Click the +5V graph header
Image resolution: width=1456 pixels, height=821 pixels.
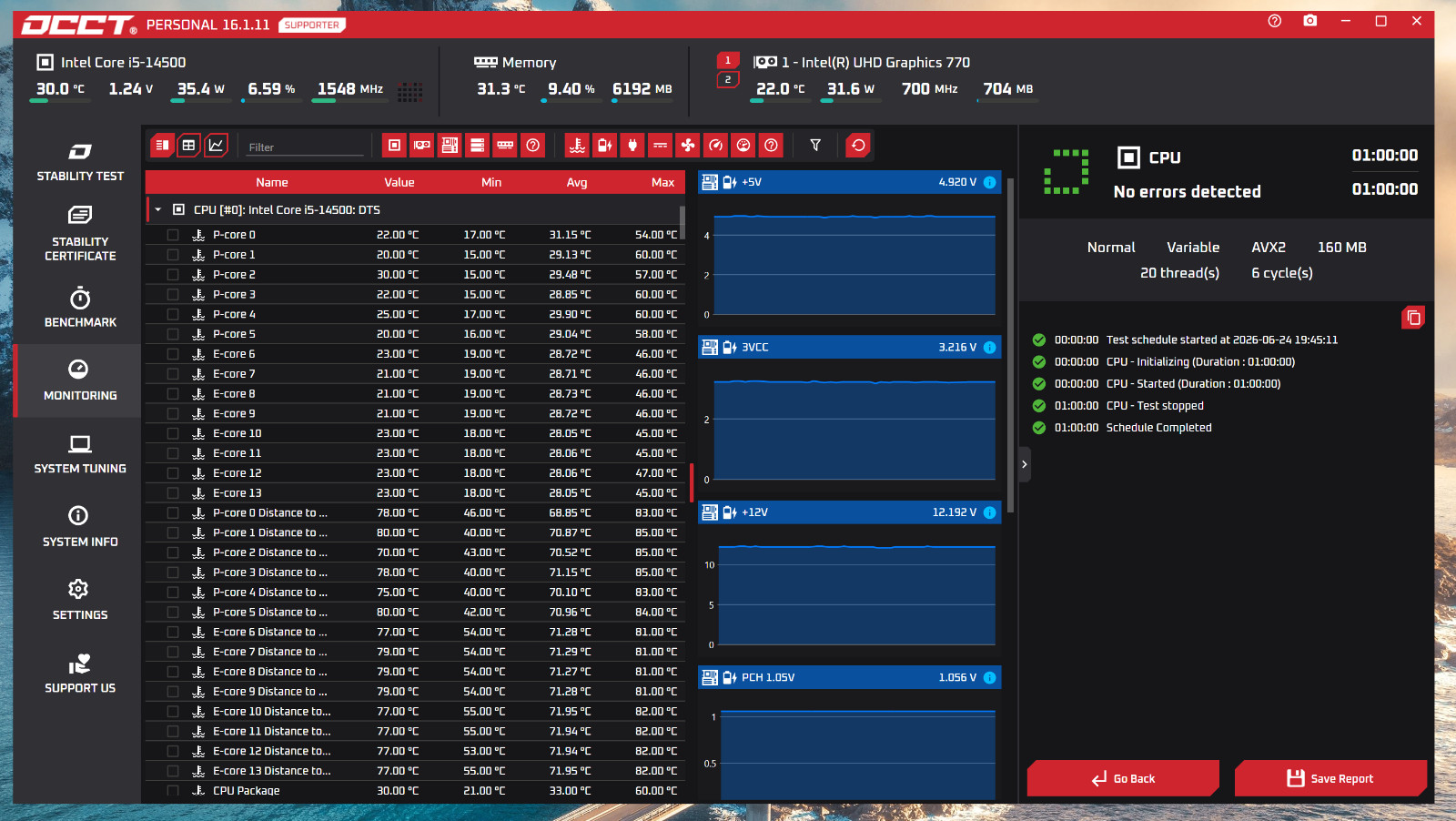pos(850,182)
